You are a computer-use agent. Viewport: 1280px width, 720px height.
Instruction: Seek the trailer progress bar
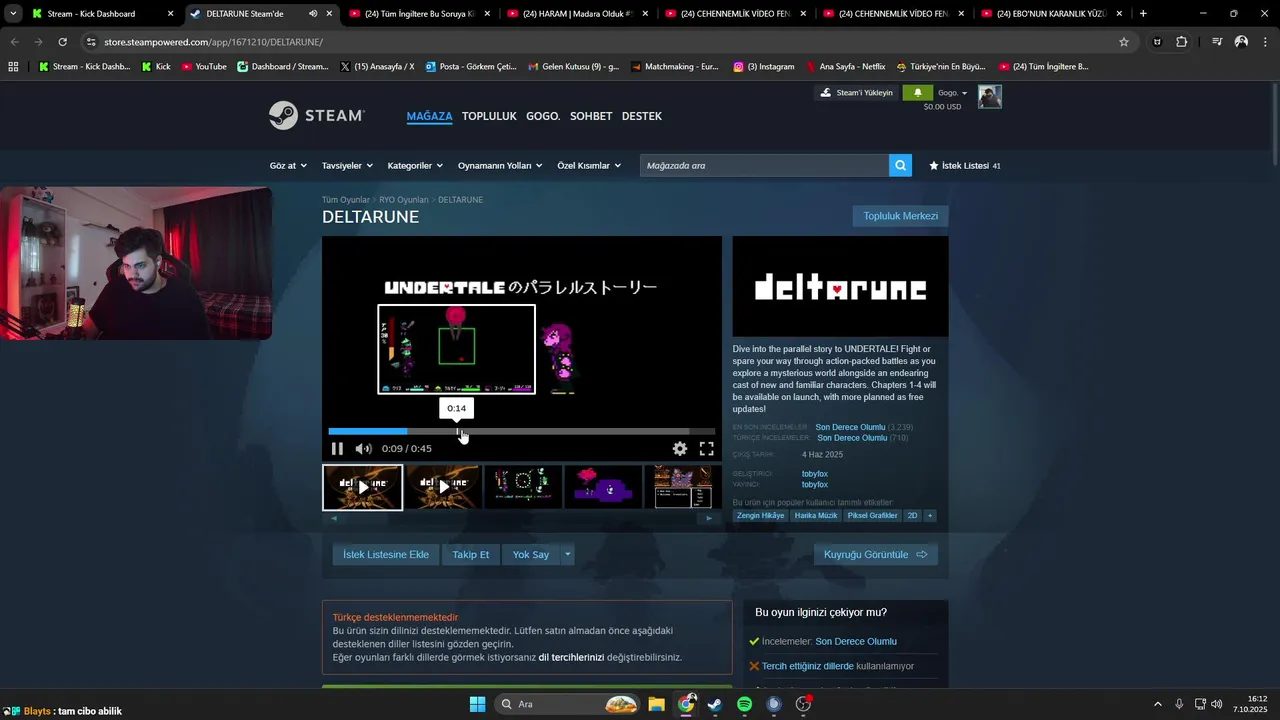coord(522,431)
